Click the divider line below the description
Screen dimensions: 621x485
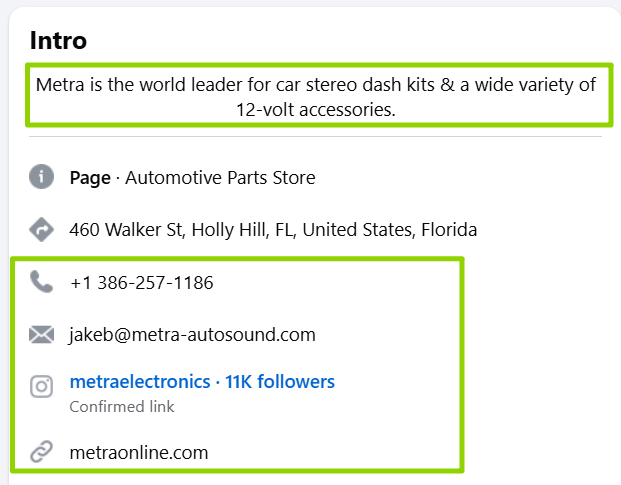(315, 136)
